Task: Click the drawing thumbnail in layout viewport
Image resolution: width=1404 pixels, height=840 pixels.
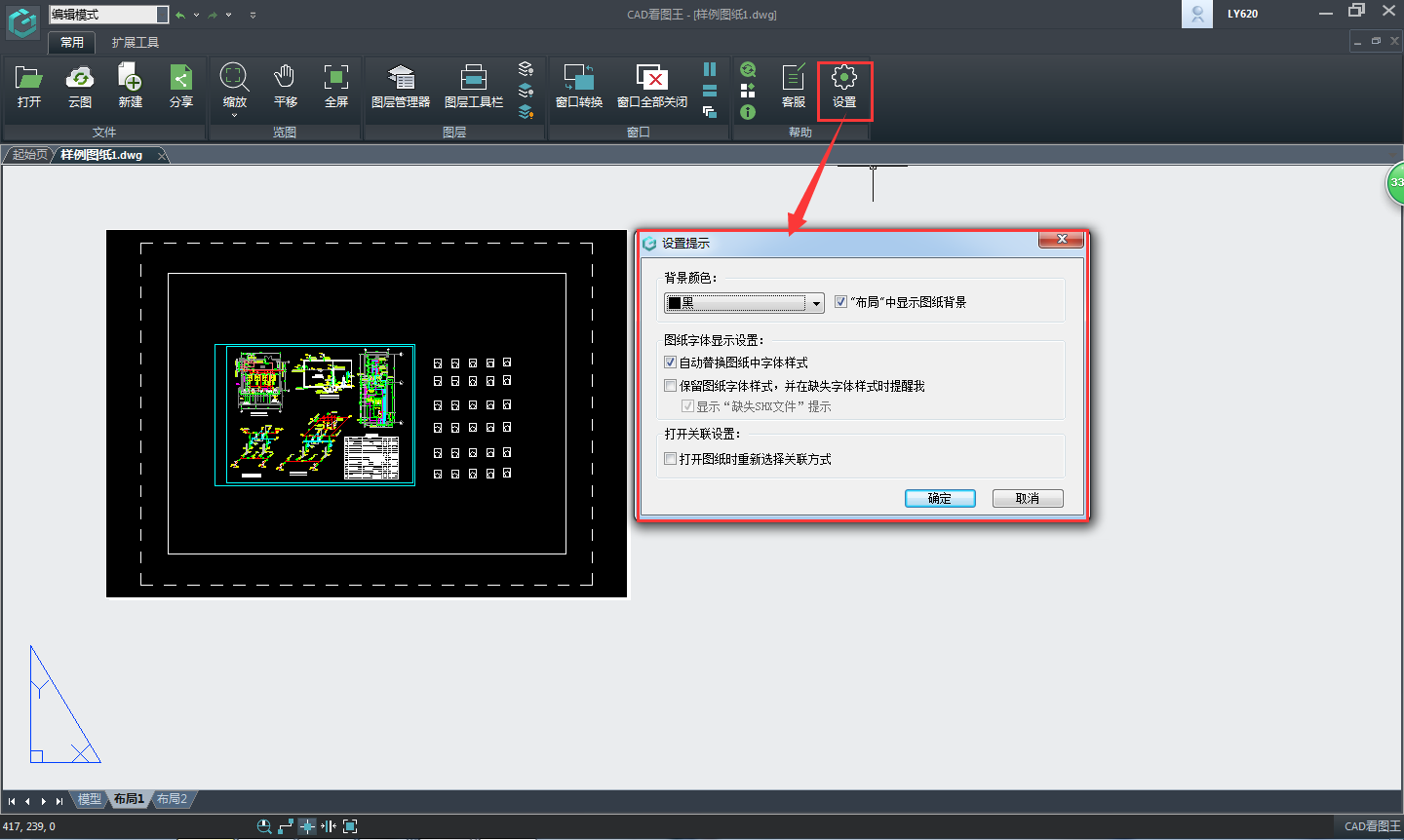Action: point(315,414)
